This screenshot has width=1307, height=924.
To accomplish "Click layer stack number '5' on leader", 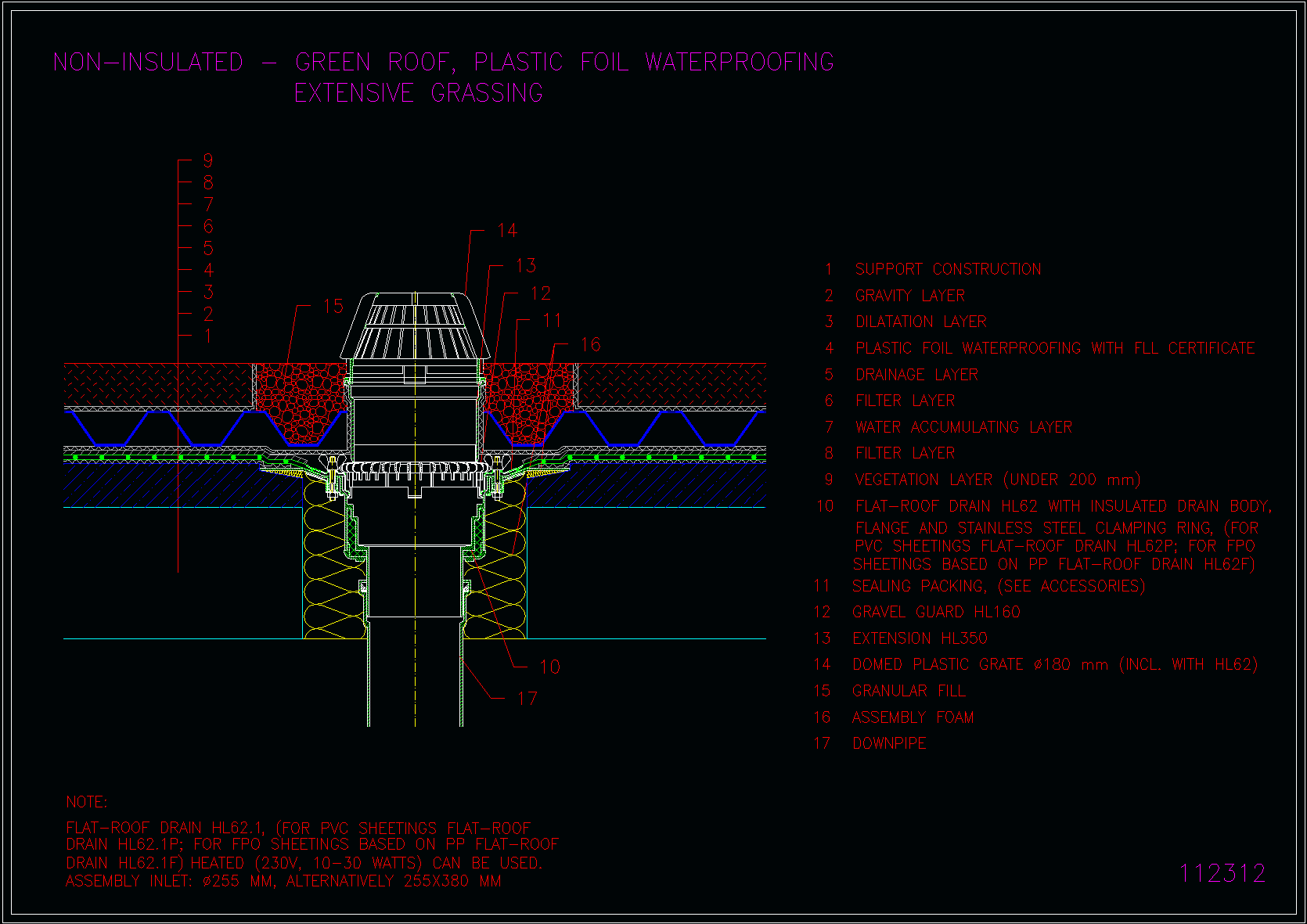I will 208,248.
